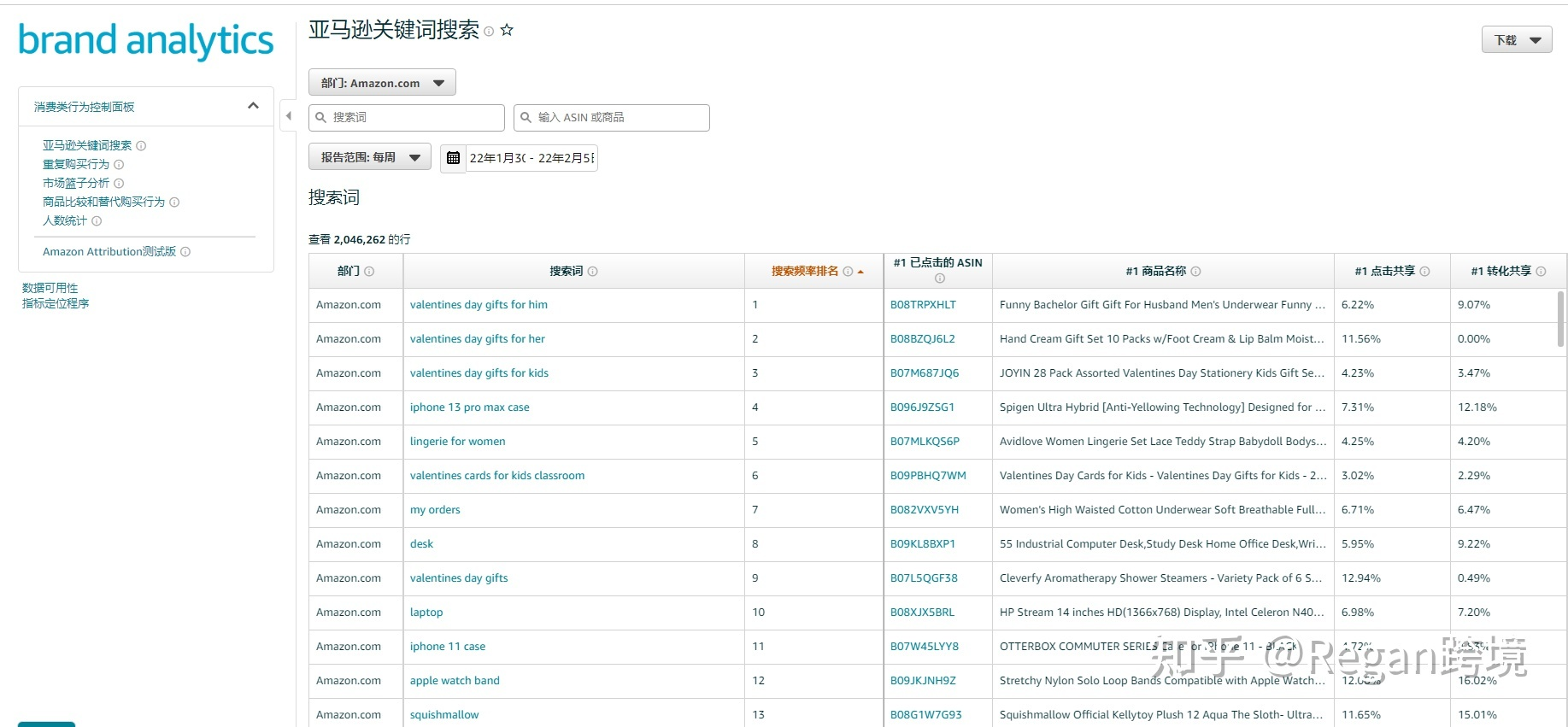Click info icon next to 重复购买行为
The image size is (1568, 727).
119,165
